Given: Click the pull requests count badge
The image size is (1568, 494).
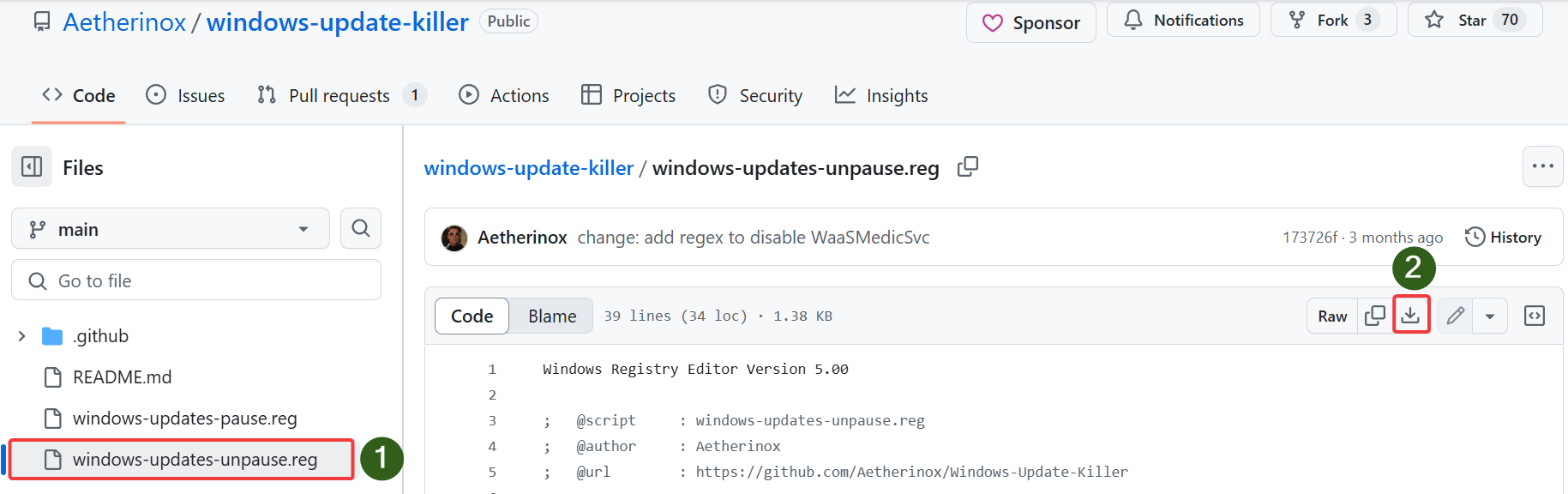Looking at the screenshot, I should tap(415, 95).
